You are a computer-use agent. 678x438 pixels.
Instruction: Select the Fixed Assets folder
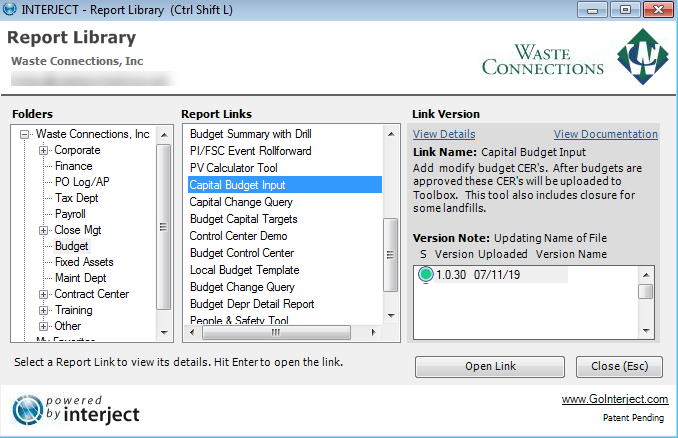point(84,262)
